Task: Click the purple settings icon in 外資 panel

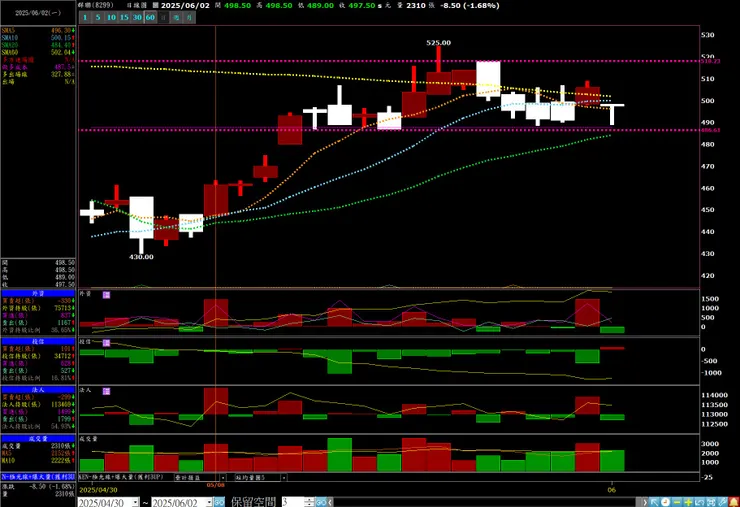Action: [x=106, y=295]
